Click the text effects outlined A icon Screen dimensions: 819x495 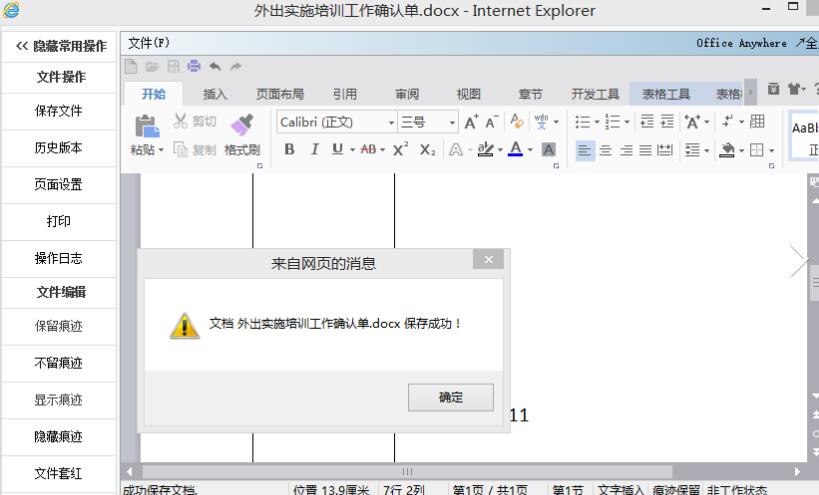tap(455, 150)
